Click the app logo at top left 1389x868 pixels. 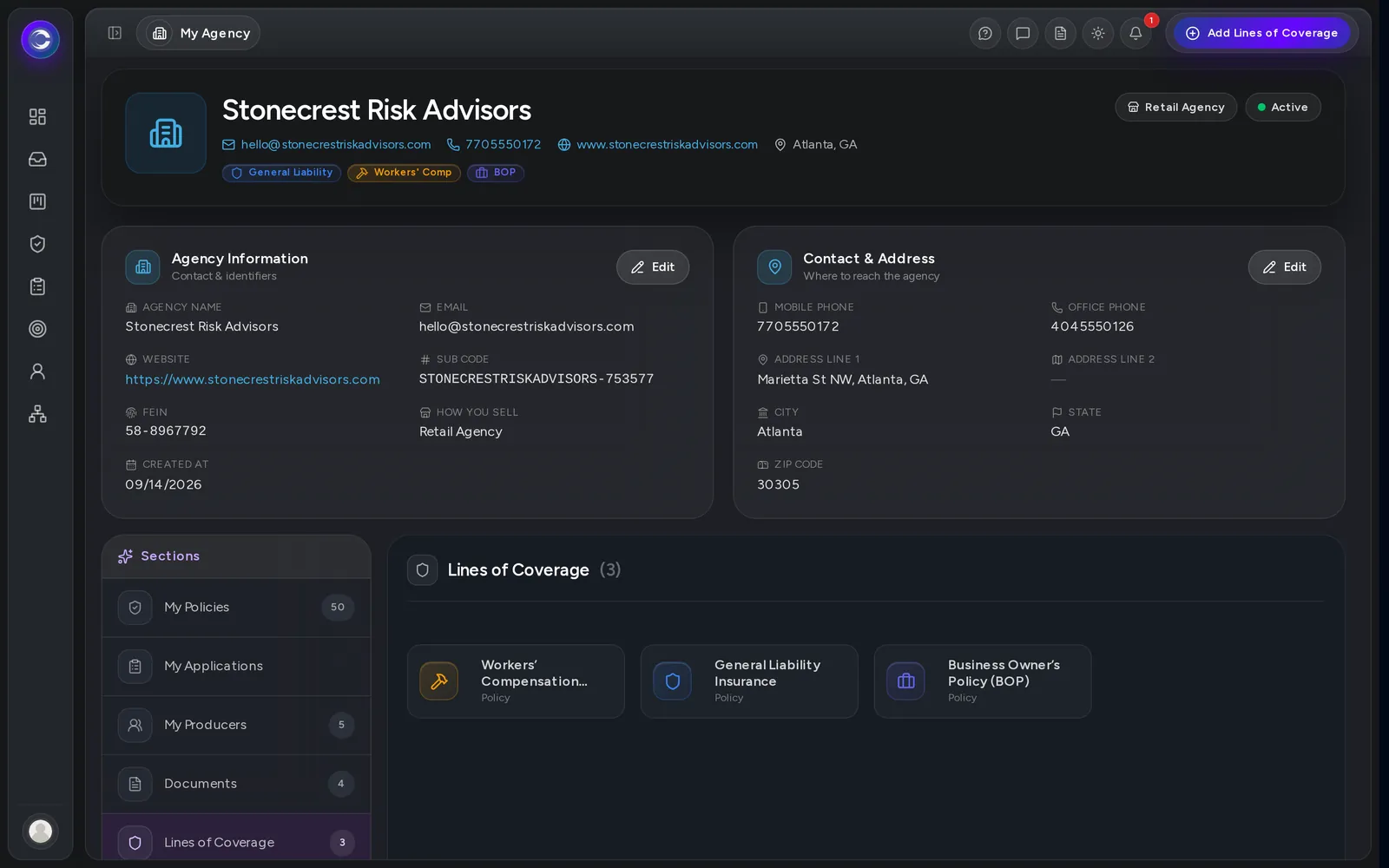coord(40,39)
